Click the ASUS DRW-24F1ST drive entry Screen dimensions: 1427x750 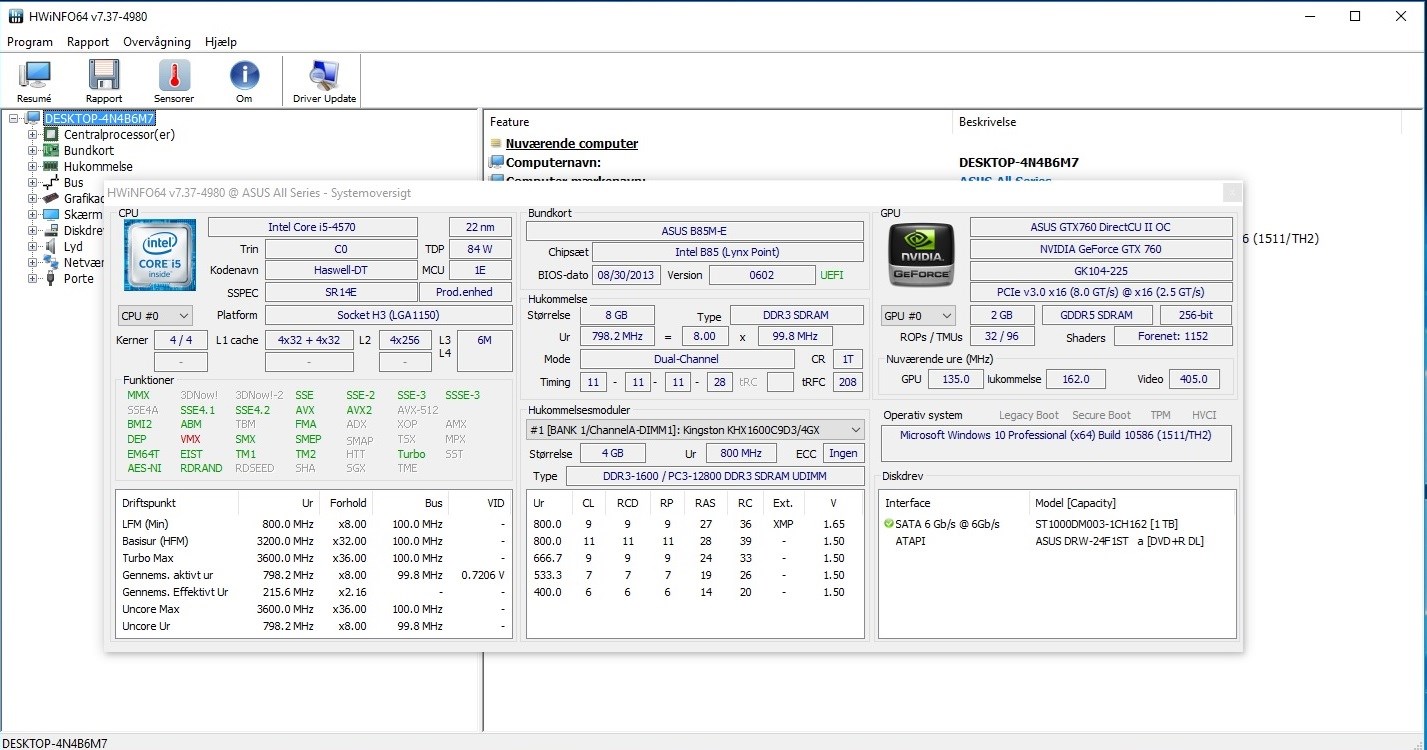point(1120,541)
